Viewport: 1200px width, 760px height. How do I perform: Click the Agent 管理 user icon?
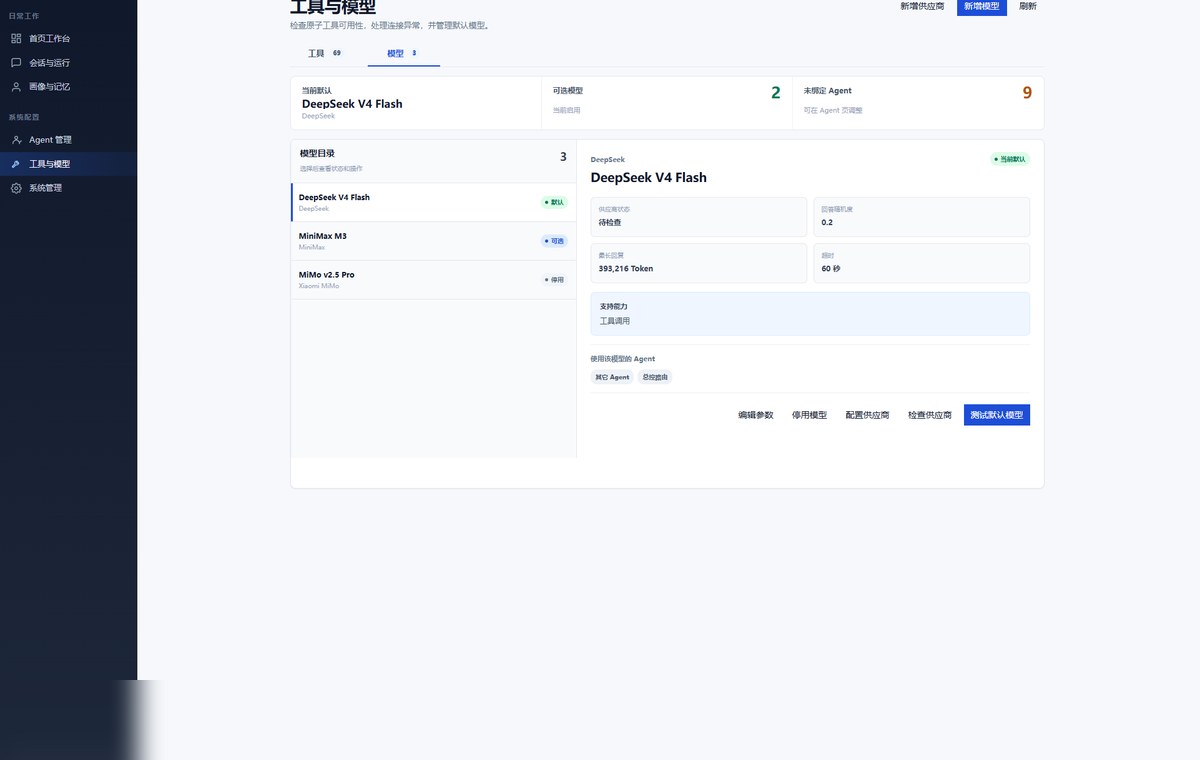16,140
